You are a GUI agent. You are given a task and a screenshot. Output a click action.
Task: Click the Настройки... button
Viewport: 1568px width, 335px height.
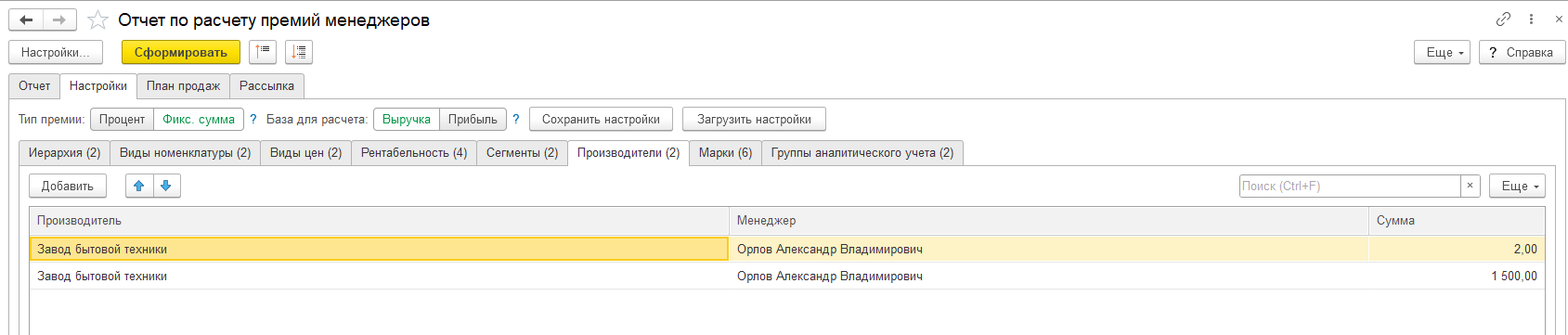point(56,52)
